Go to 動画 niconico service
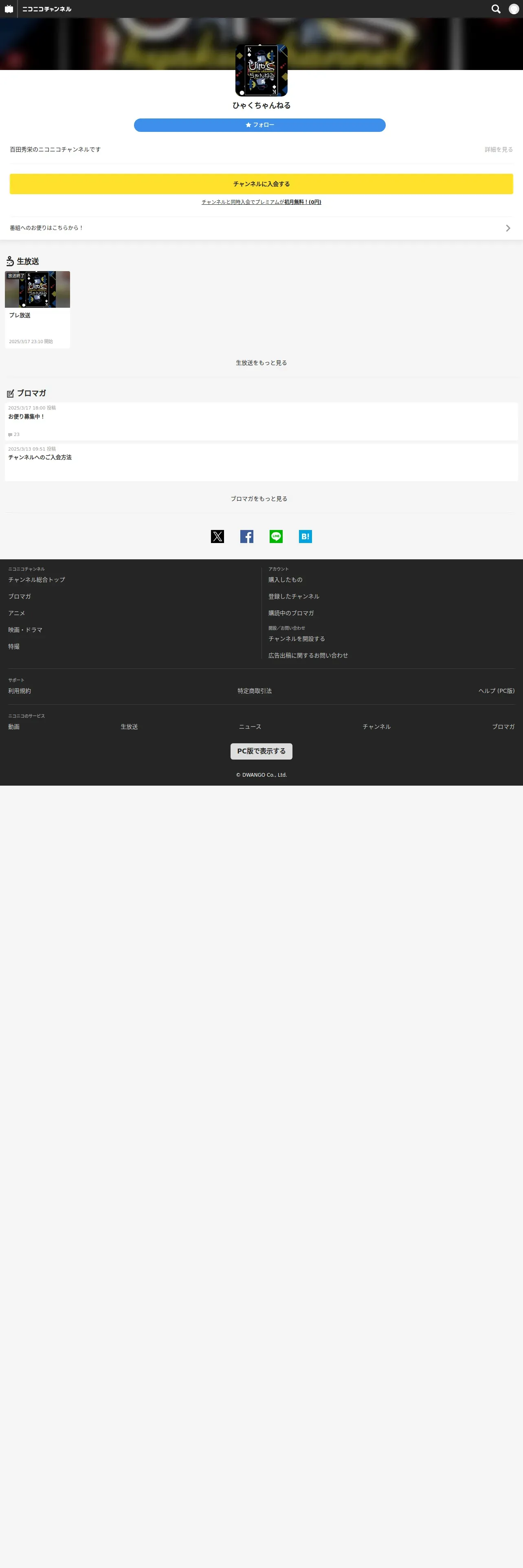Screen dimensions: 523x1568 [14, 727]
